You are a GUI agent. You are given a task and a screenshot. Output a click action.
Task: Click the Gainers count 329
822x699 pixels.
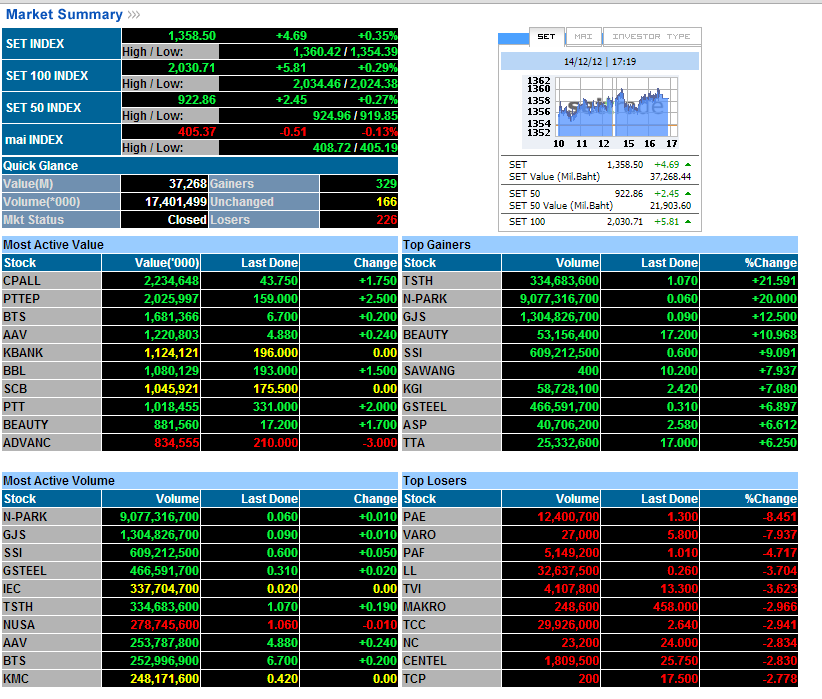pyautogui.click(x=386, y=184)
